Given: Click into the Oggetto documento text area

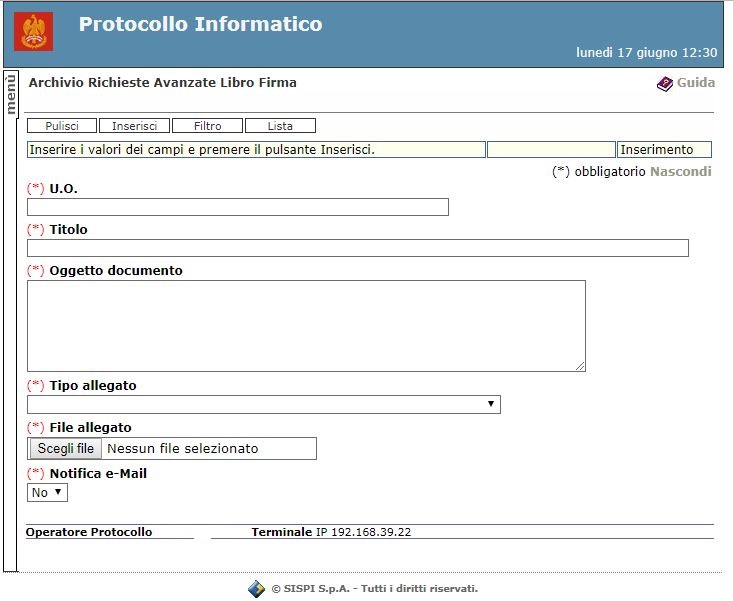Looking at the screenshot, I should tap(306, 326).
